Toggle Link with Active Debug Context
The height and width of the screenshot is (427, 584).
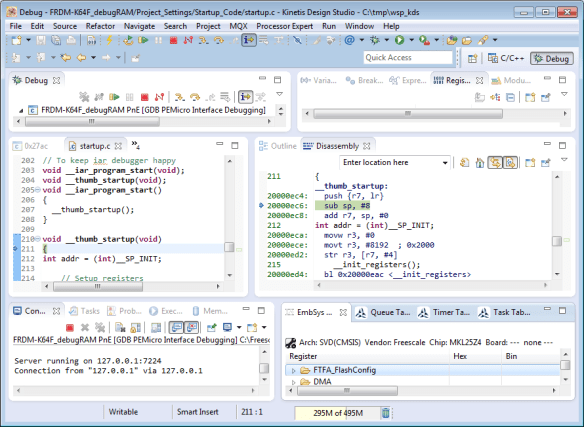(495, 163)
